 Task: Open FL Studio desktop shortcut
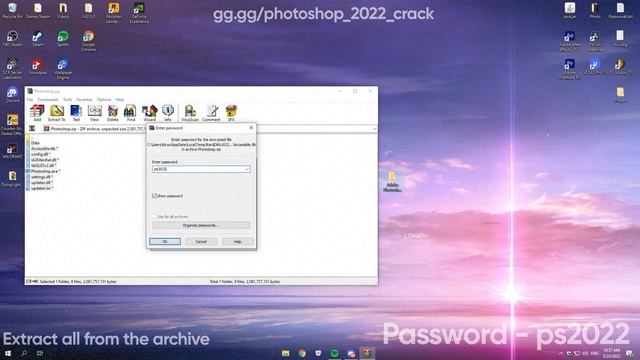coord(620,67)
